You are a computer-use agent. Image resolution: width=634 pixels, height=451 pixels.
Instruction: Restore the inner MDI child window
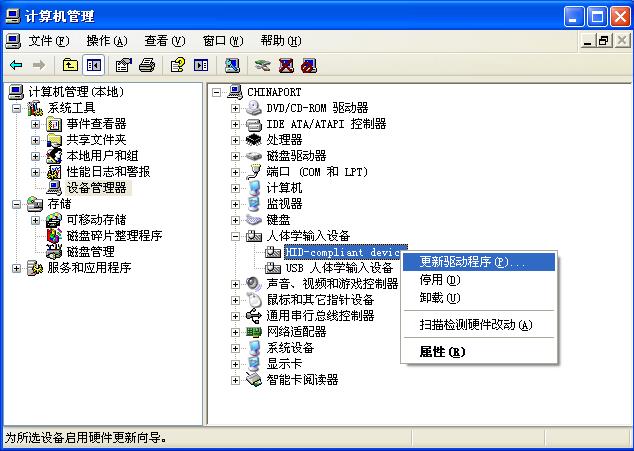pos(604,40)
